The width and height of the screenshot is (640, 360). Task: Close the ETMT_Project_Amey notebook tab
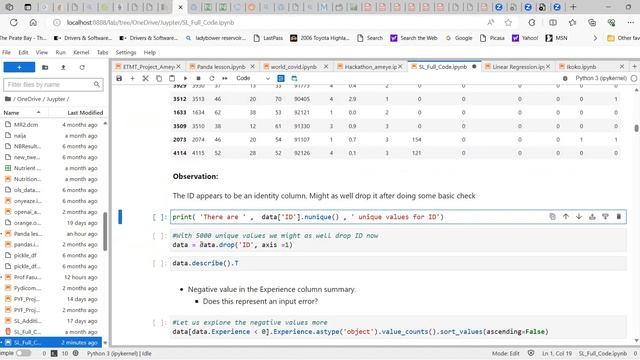pos(178,67)
